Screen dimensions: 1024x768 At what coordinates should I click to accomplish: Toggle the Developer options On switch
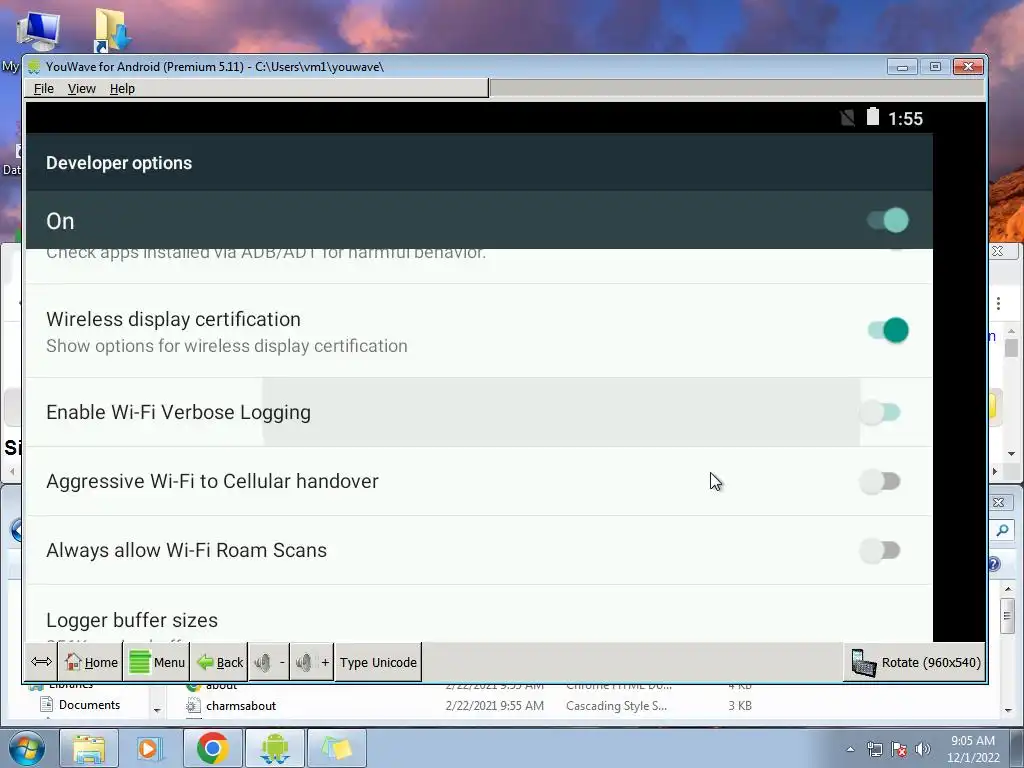[888, 220]
